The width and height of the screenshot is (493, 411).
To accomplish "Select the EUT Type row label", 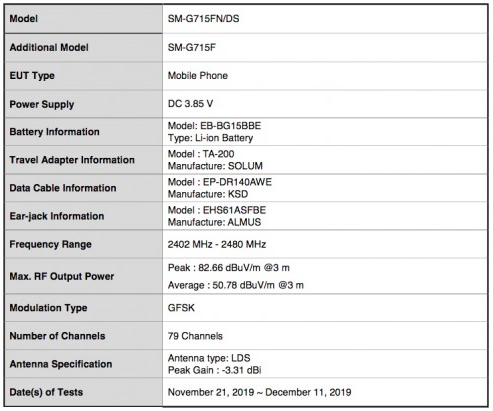I will pyautogui.click(x=32, y=76).
